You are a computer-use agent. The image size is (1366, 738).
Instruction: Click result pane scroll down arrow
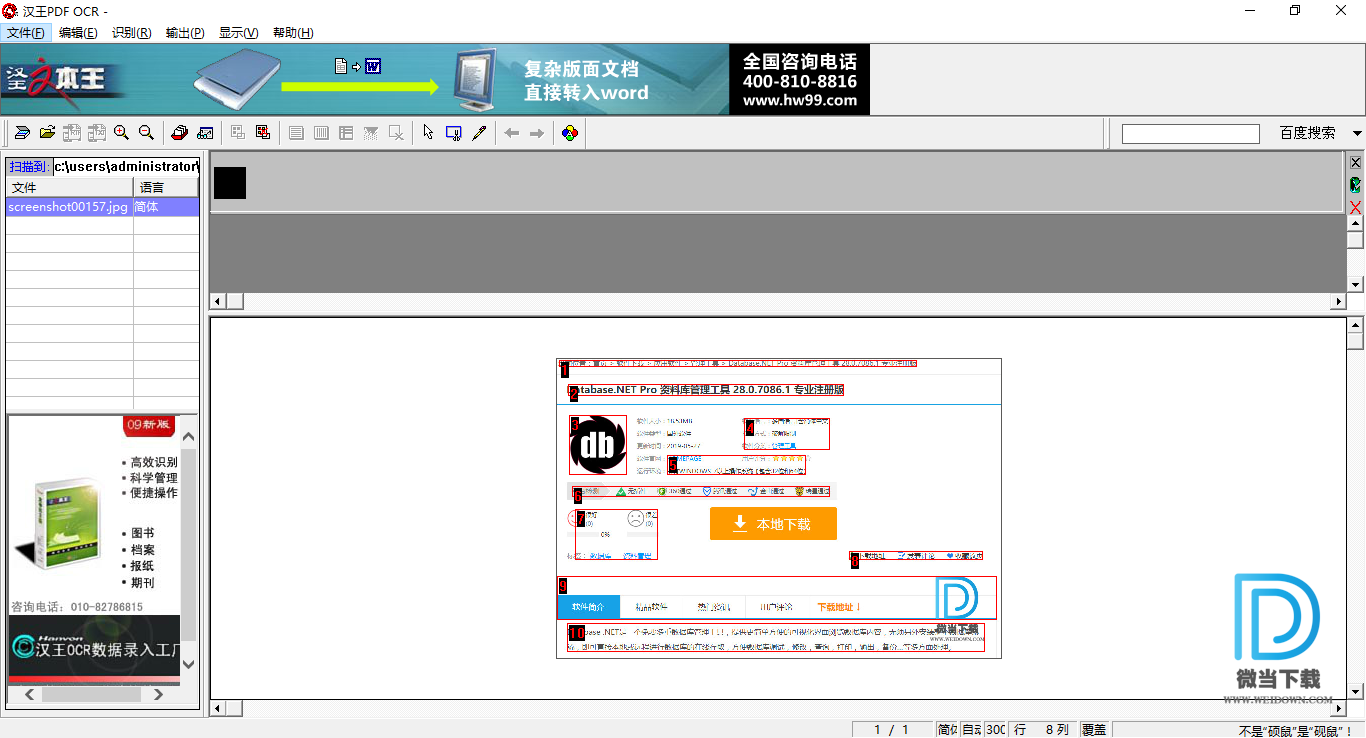coord(1356,285)
